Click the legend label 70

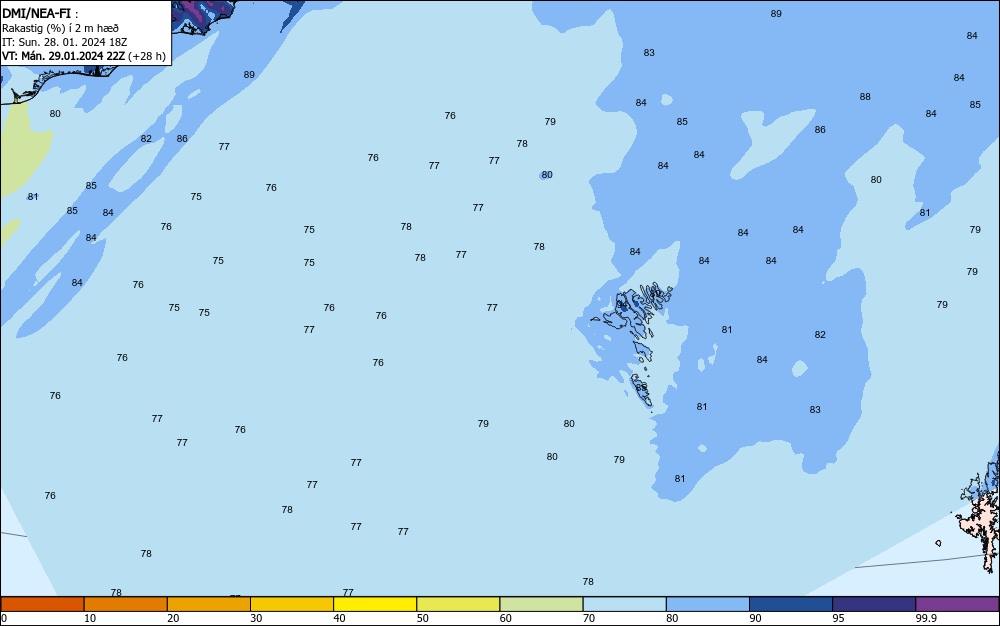pyautogui.click(x=589, y=618)
